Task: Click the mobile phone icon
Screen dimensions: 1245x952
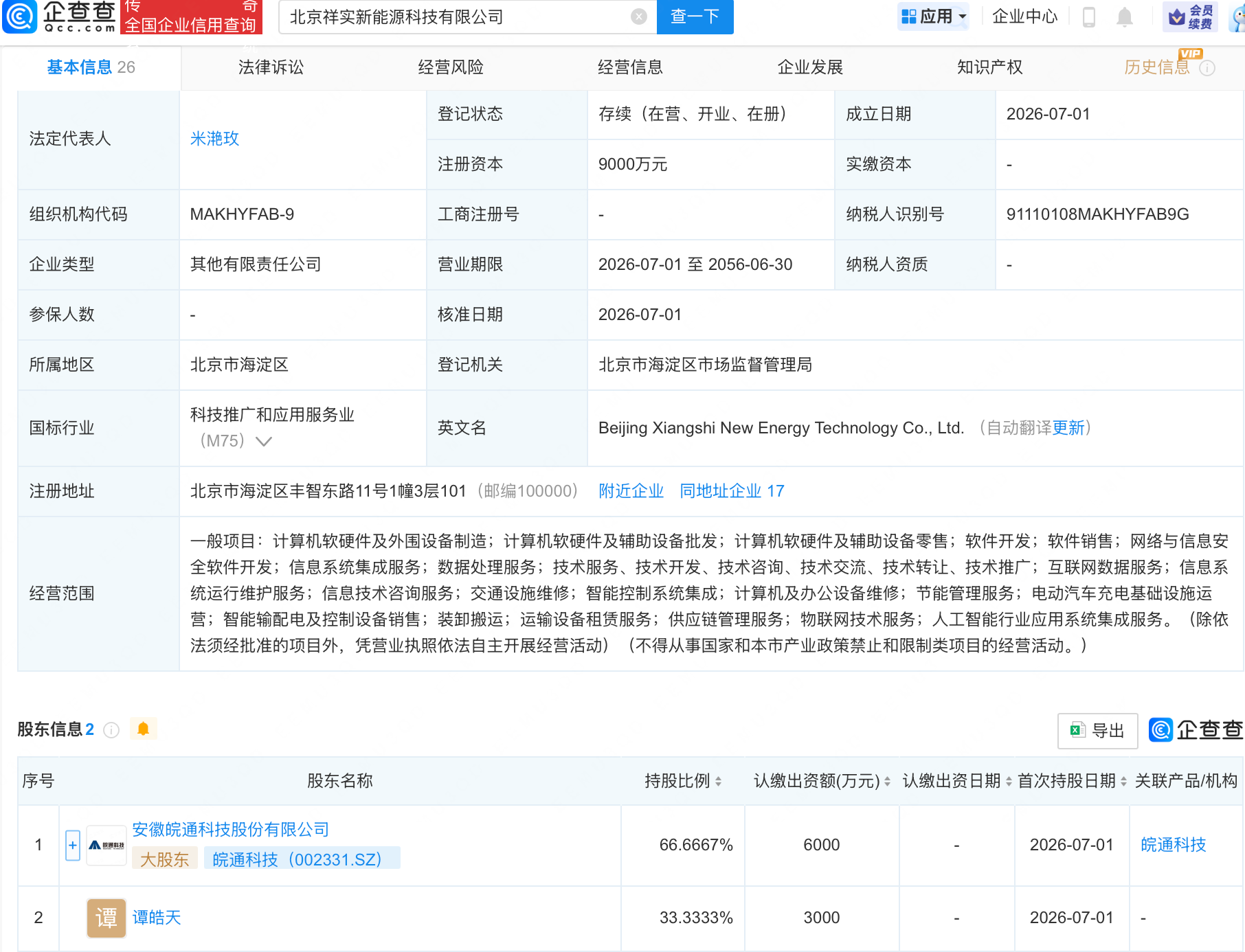Action: click(1089, 16)
